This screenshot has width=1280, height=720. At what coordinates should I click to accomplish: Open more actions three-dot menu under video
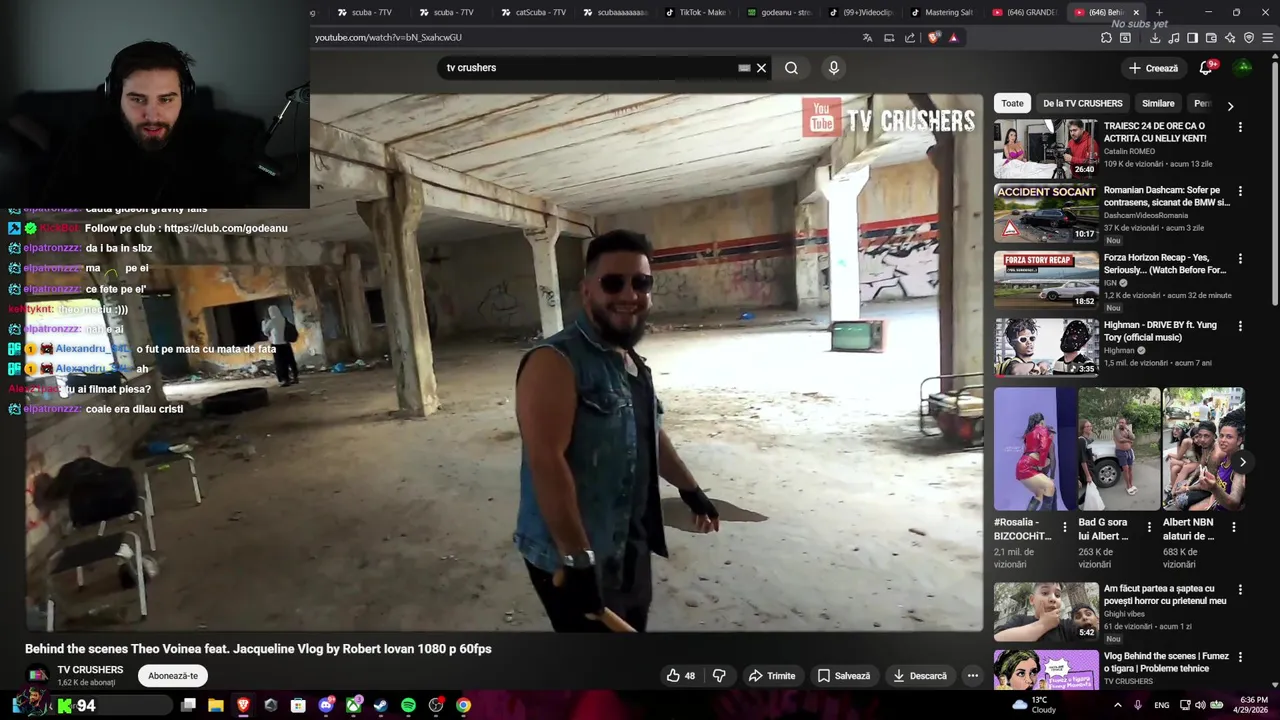972,676
